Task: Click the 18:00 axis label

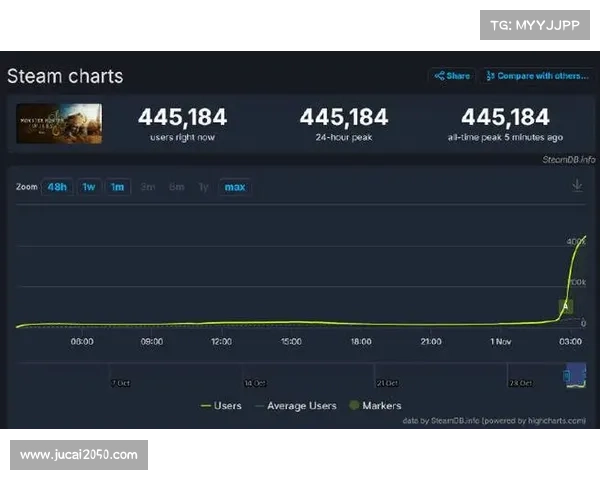Action: tap(361, 341)
